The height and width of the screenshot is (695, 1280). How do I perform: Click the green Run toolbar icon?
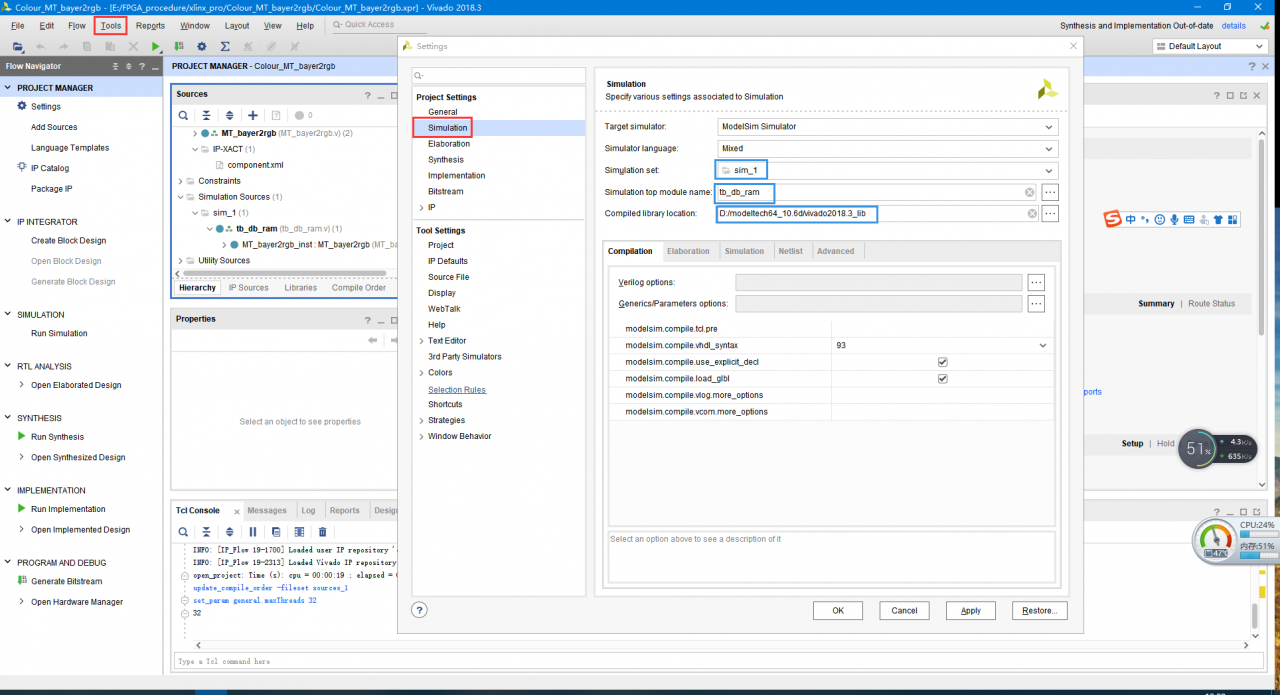click(156, 46)
